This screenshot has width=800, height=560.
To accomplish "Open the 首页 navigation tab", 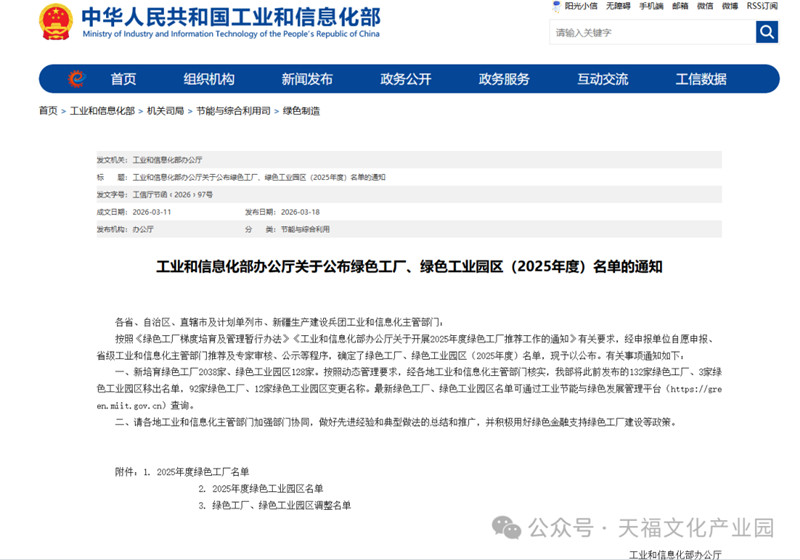I will point(123,79).
